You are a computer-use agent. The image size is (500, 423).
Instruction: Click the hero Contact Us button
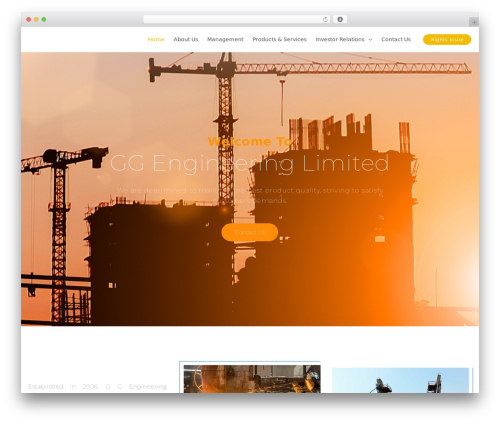click(x=250, y=232)
